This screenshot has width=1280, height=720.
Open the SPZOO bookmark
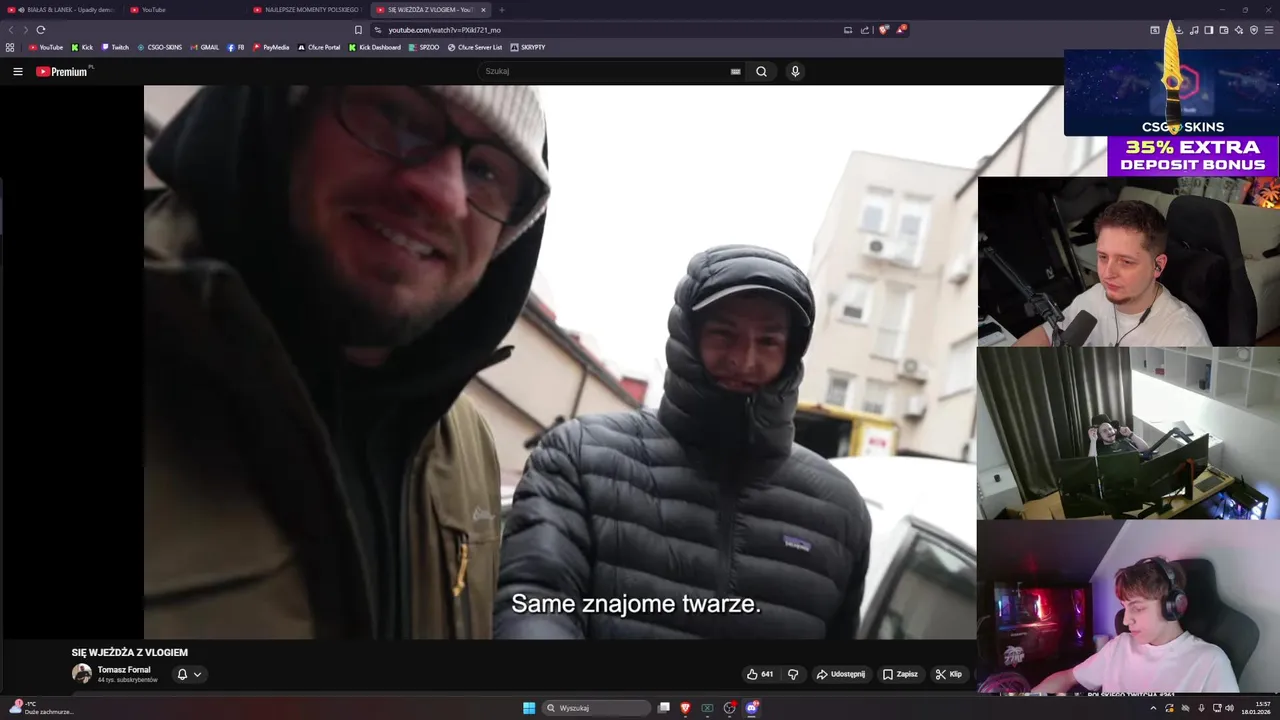coord(424,47)
